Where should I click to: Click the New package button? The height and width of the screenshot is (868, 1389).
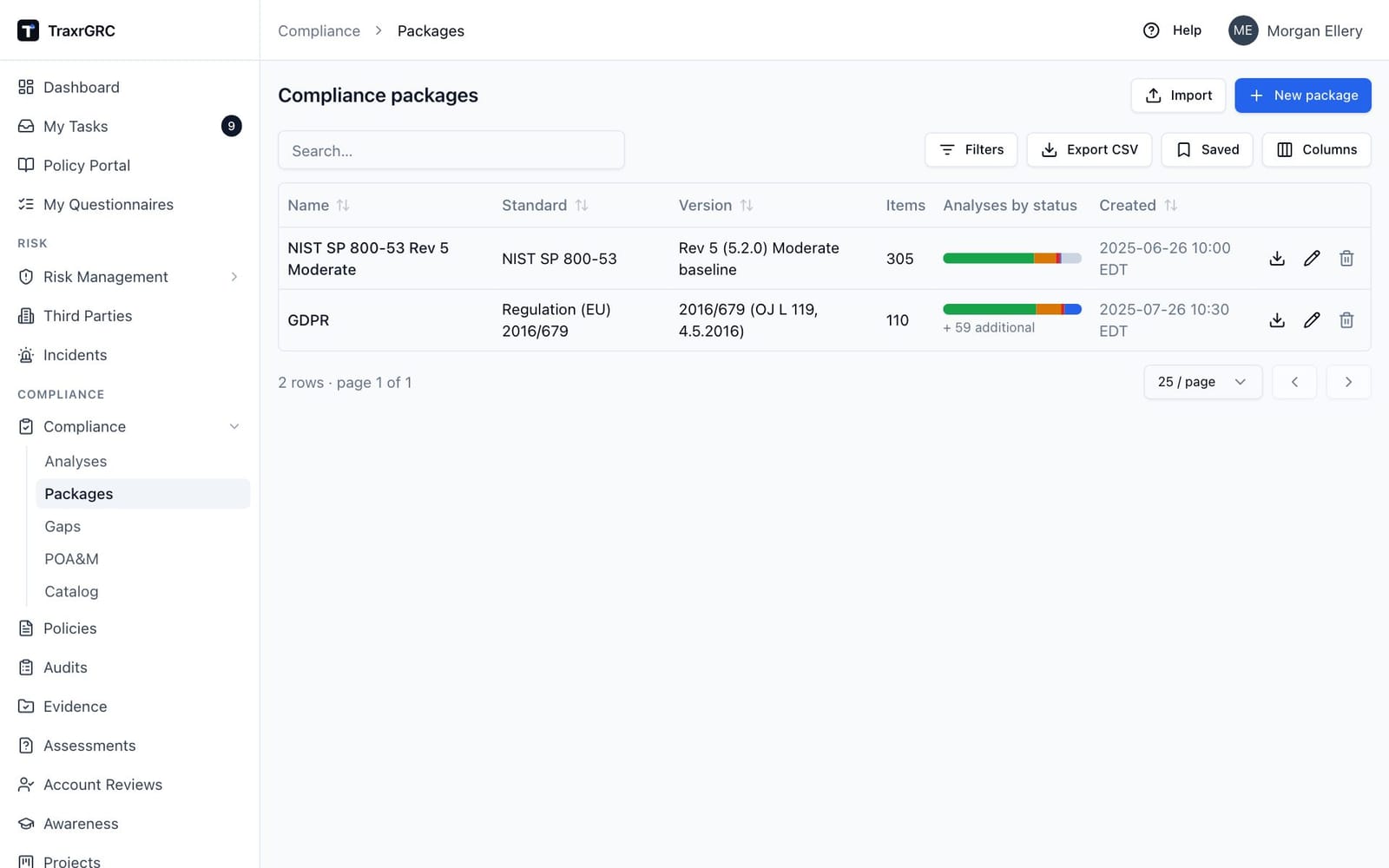click(x=1303, y=95)
